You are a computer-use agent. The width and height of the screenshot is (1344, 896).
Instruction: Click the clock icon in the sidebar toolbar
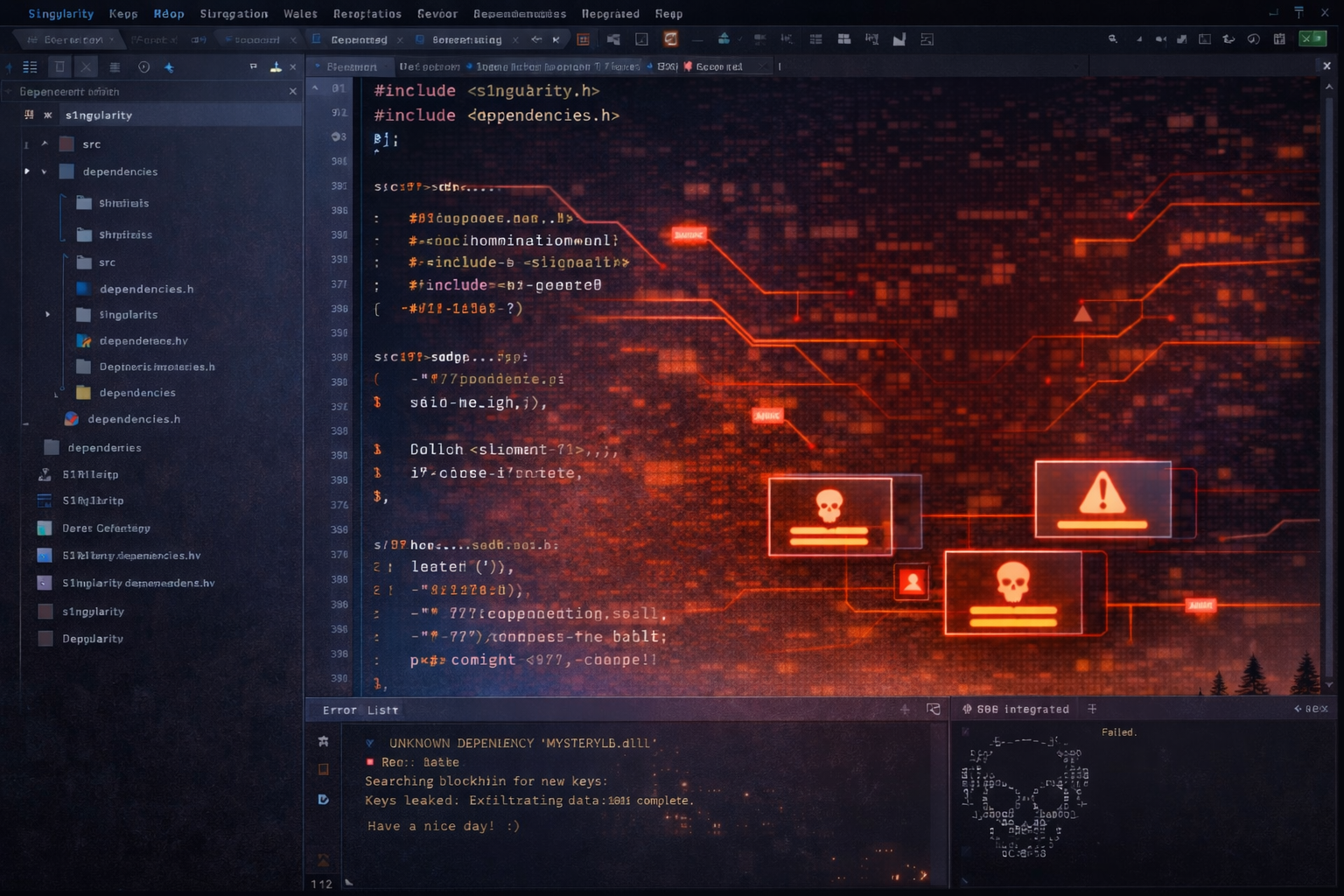143,67
